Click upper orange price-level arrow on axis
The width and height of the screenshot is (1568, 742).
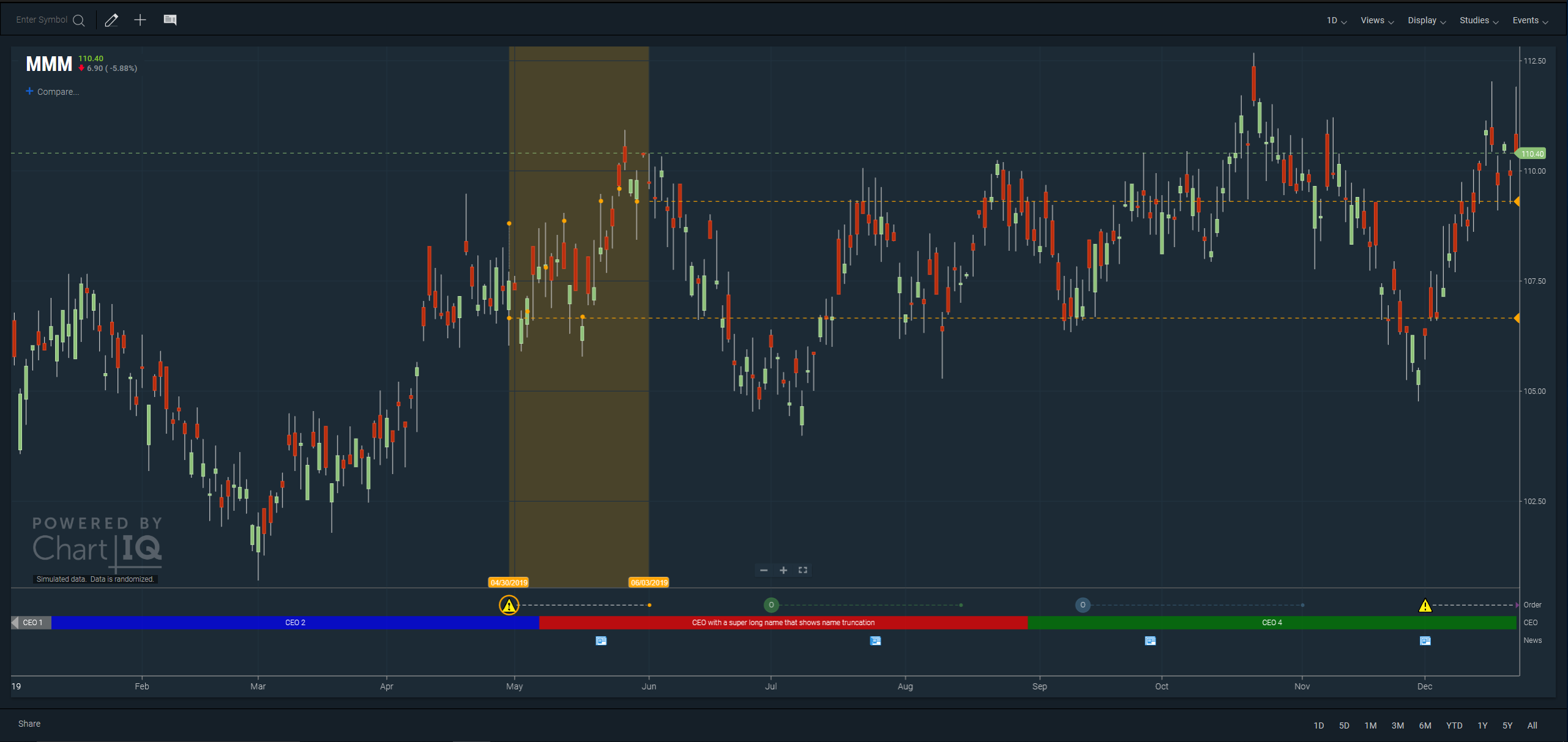[1517, 201]
